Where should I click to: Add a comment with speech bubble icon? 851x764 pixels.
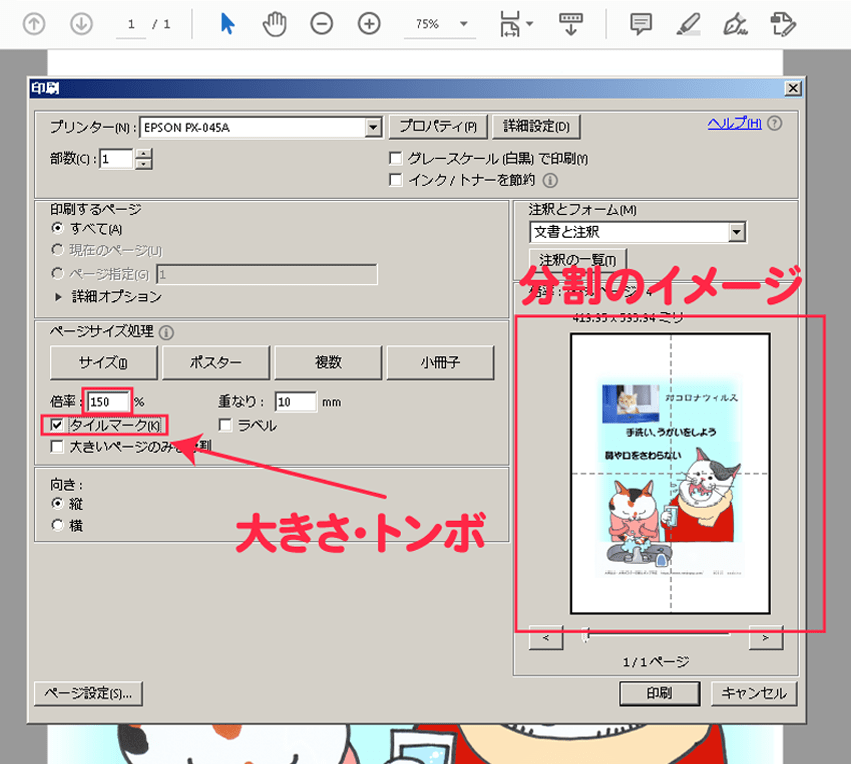pyautogui.click(x=641, y=24)
